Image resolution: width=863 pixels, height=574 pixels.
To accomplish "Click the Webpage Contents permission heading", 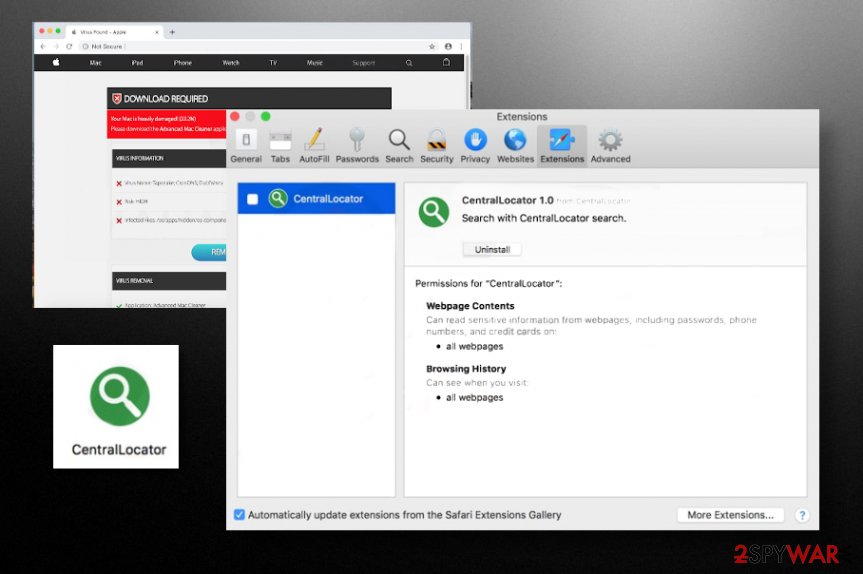I will 470,305.
